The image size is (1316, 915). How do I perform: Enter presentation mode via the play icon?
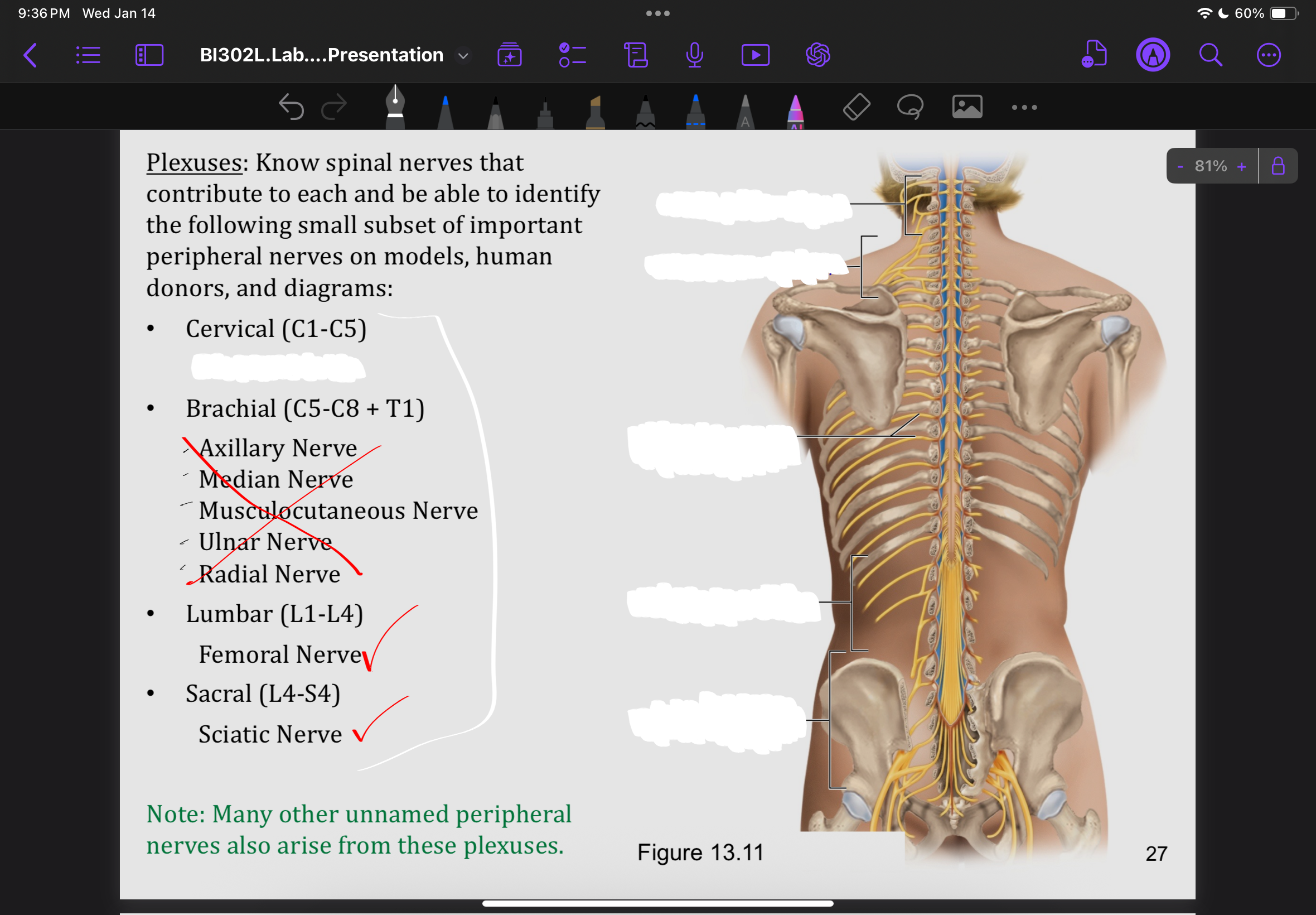point(756,55)
